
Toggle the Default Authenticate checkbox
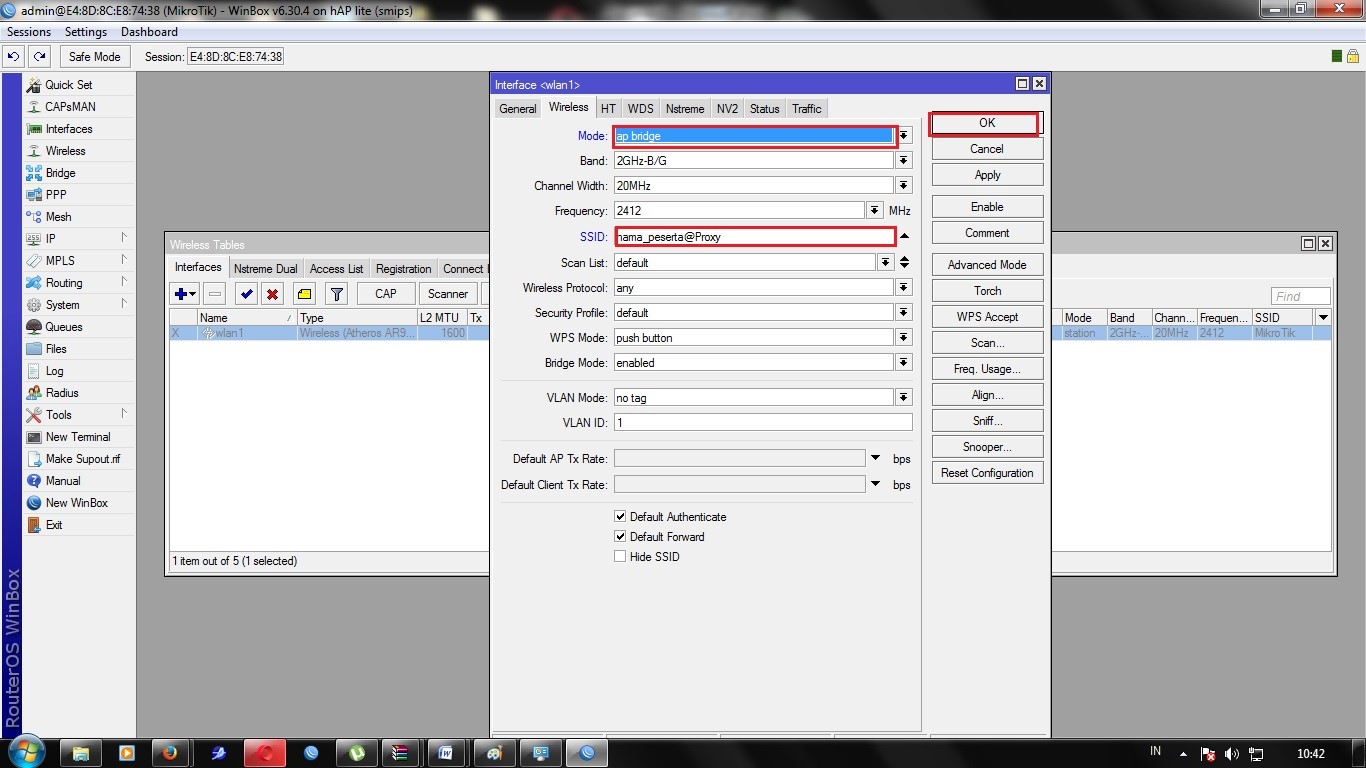tap(620, 517)
